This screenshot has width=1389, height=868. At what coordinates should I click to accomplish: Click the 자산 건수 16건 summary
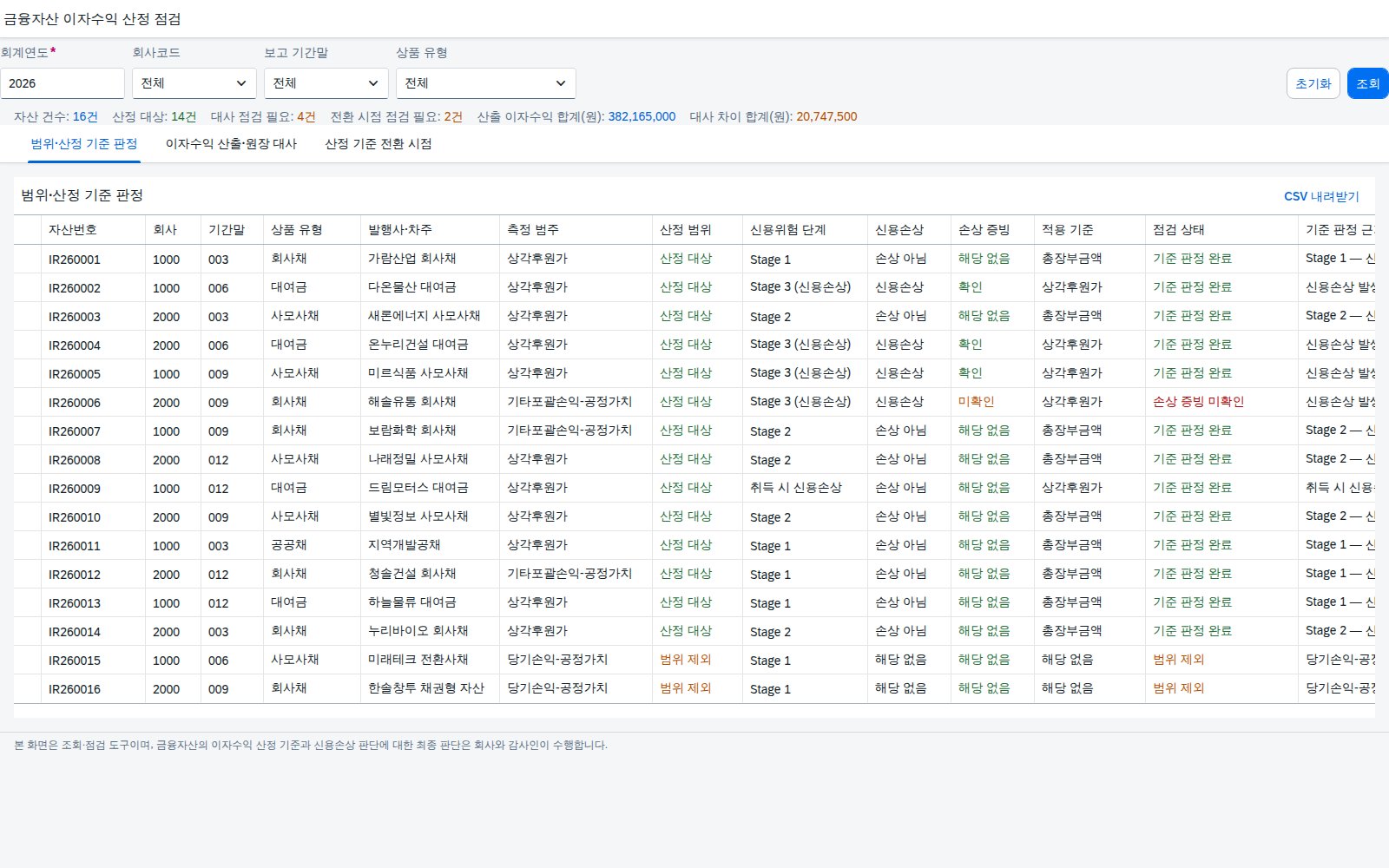click(x=56, y=116)
